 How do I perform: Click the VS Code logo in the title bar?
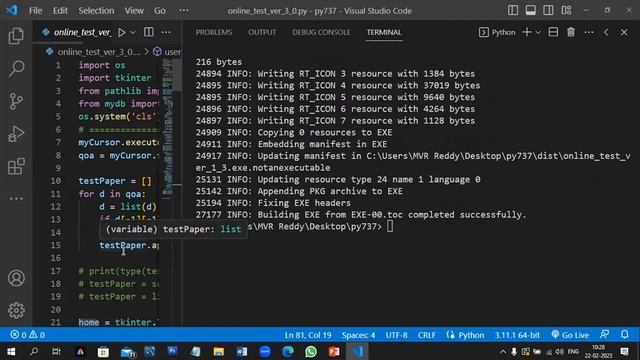[x=11, y=10]
